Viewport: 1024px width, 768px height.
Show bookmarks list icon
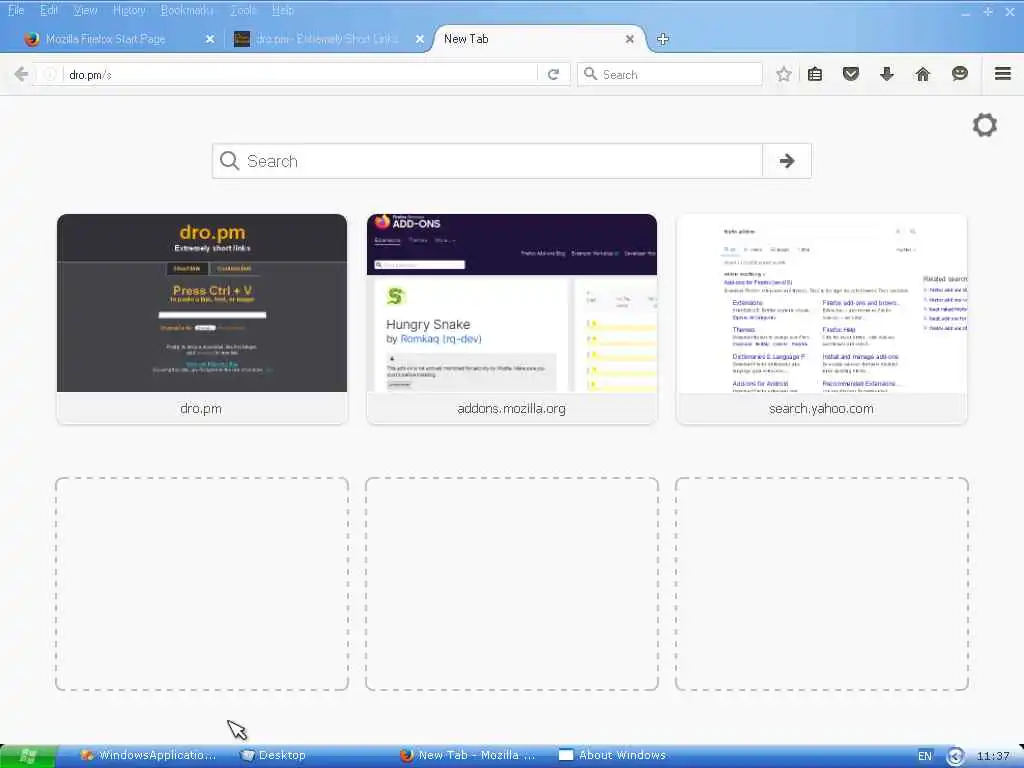tap(815, 74)
